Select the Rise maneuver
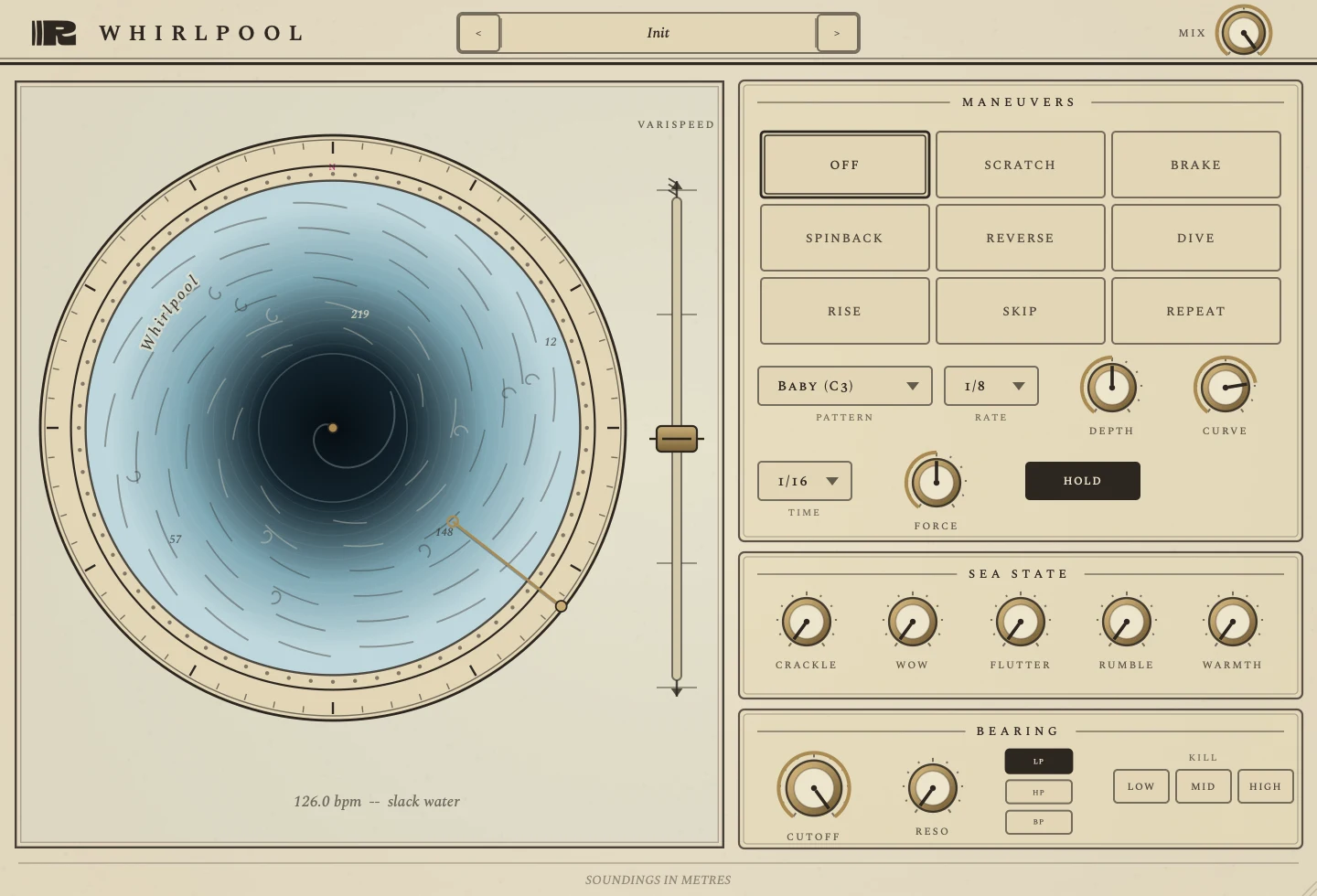Viewport: 1317px width, 896px height. click(x=845, y=311)
